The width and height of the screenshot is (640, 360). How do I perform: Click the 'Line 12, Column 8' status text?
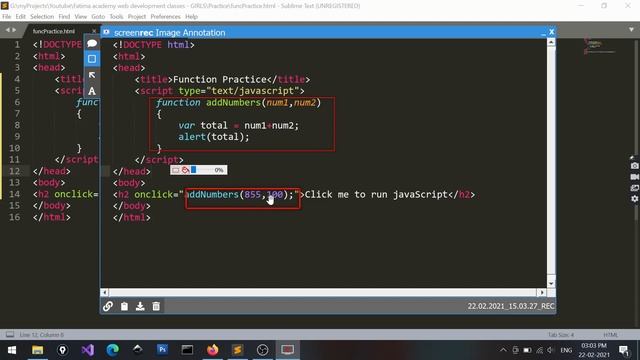[42, 335]
